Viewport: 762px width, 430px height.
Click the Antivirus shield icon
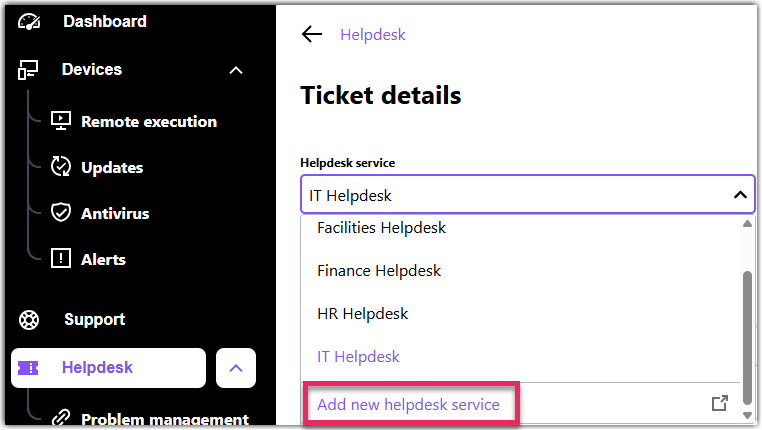pyautogui.click(x=61, y=212)
